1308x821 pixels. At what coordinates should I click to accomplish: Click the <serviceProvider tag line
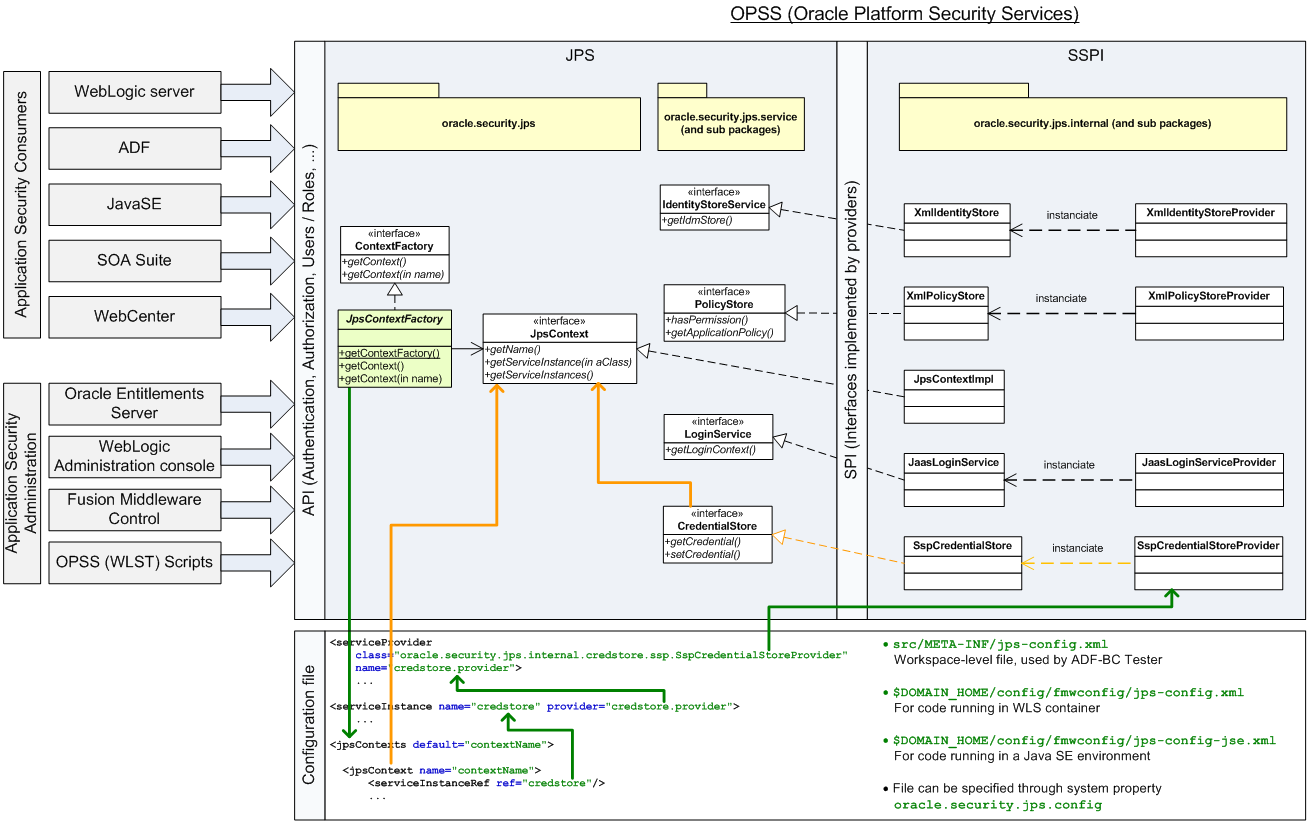[x=381, y=642]
